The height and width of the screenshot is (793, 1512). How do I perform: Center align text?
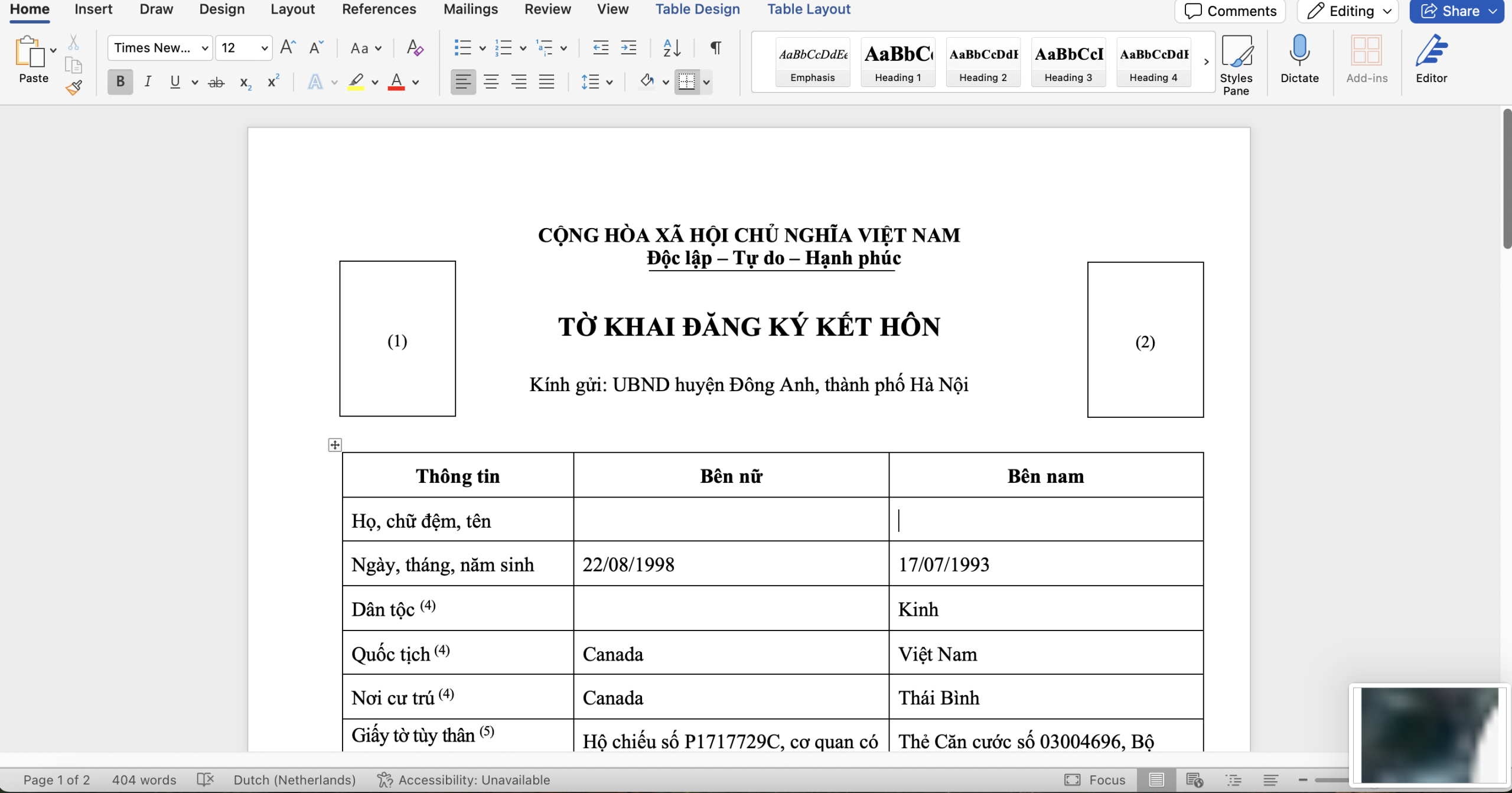tap(491, 82)
